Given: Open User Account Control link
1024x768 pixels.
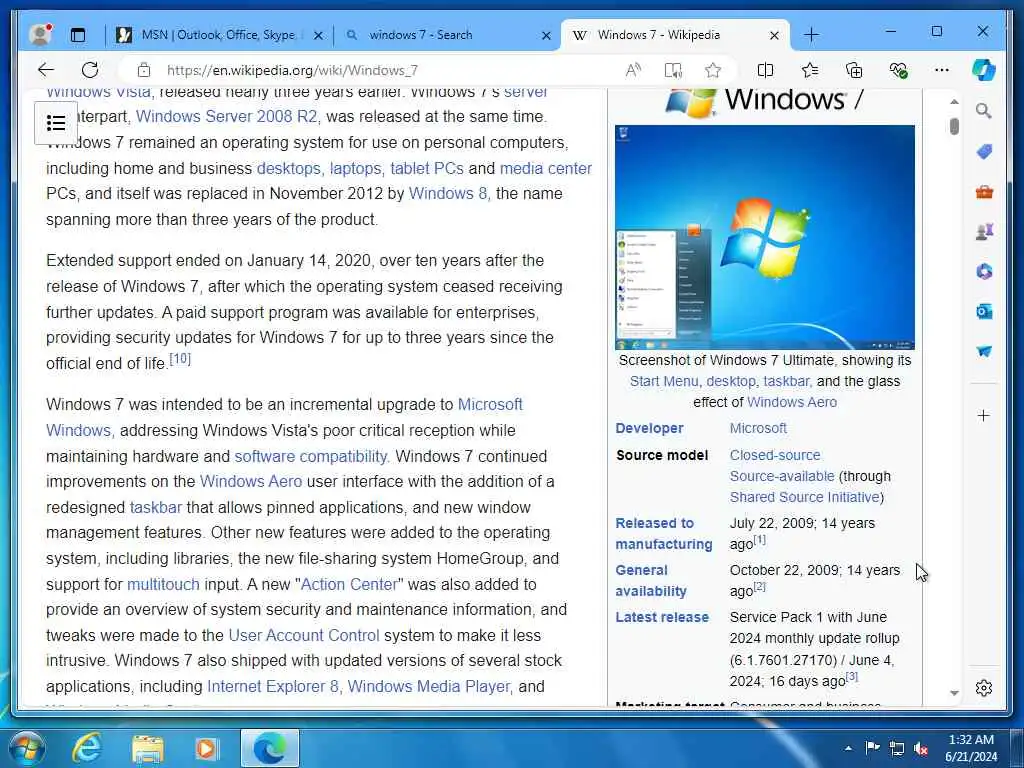Looking at the screenshot, I should pyautogui.click(x=304, y=635).
